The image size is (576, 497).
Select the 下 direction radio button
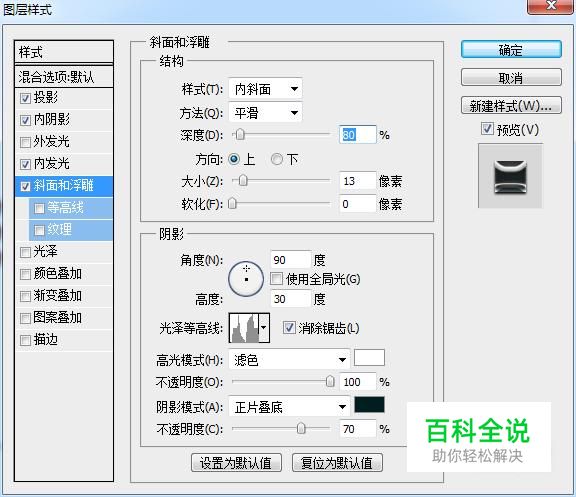(277, 159)
